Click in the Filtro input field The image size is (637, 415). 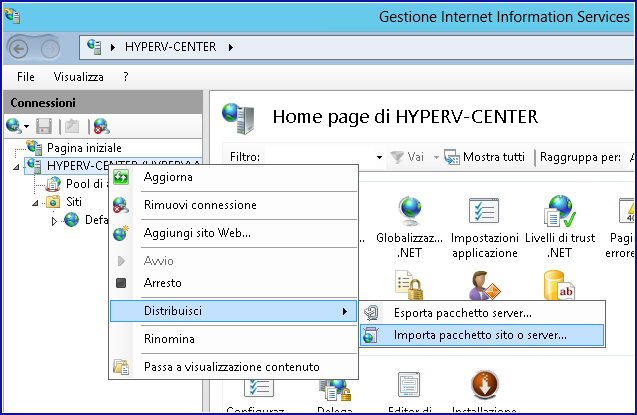click(x=319, y=157)
